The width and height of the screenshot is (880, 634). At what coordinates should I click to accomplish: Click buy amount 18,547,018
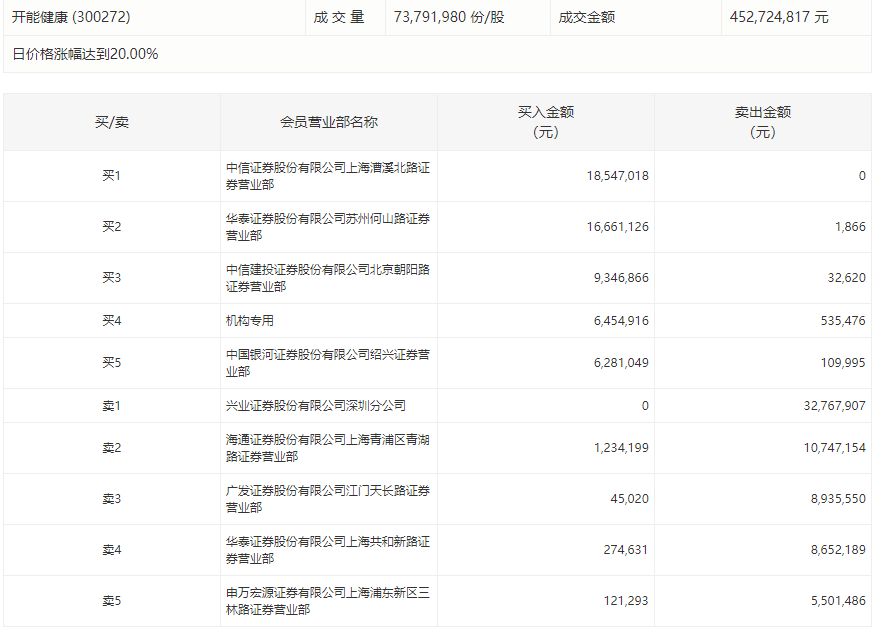pyautogui.click(x=617, y=176)
